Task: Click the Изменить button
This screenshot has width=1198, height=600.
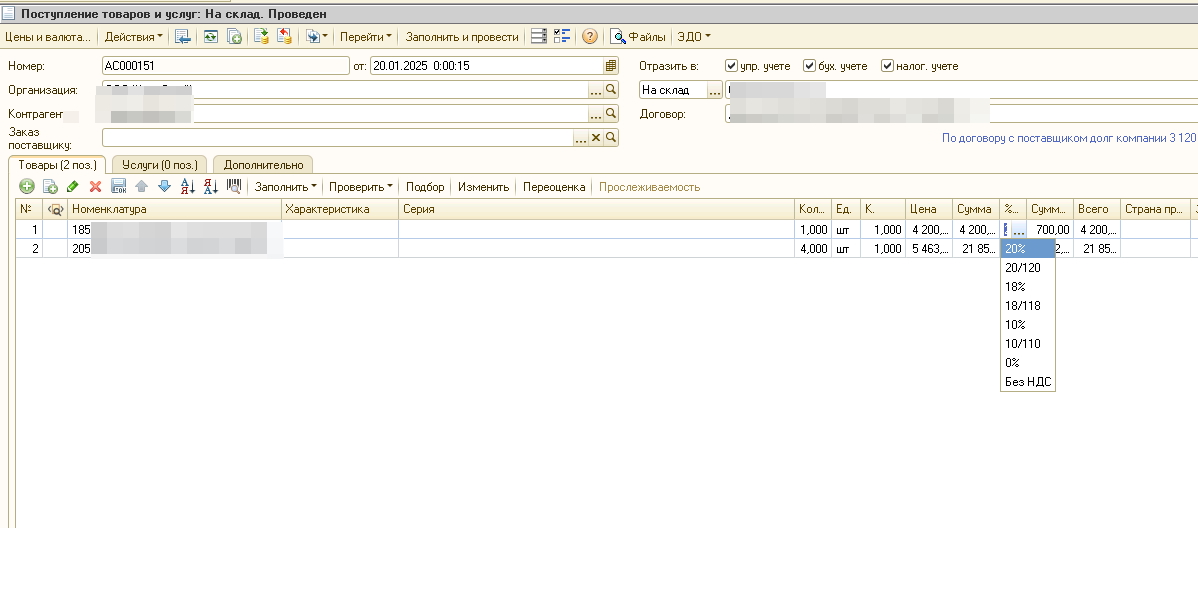Action: (484, 186)
